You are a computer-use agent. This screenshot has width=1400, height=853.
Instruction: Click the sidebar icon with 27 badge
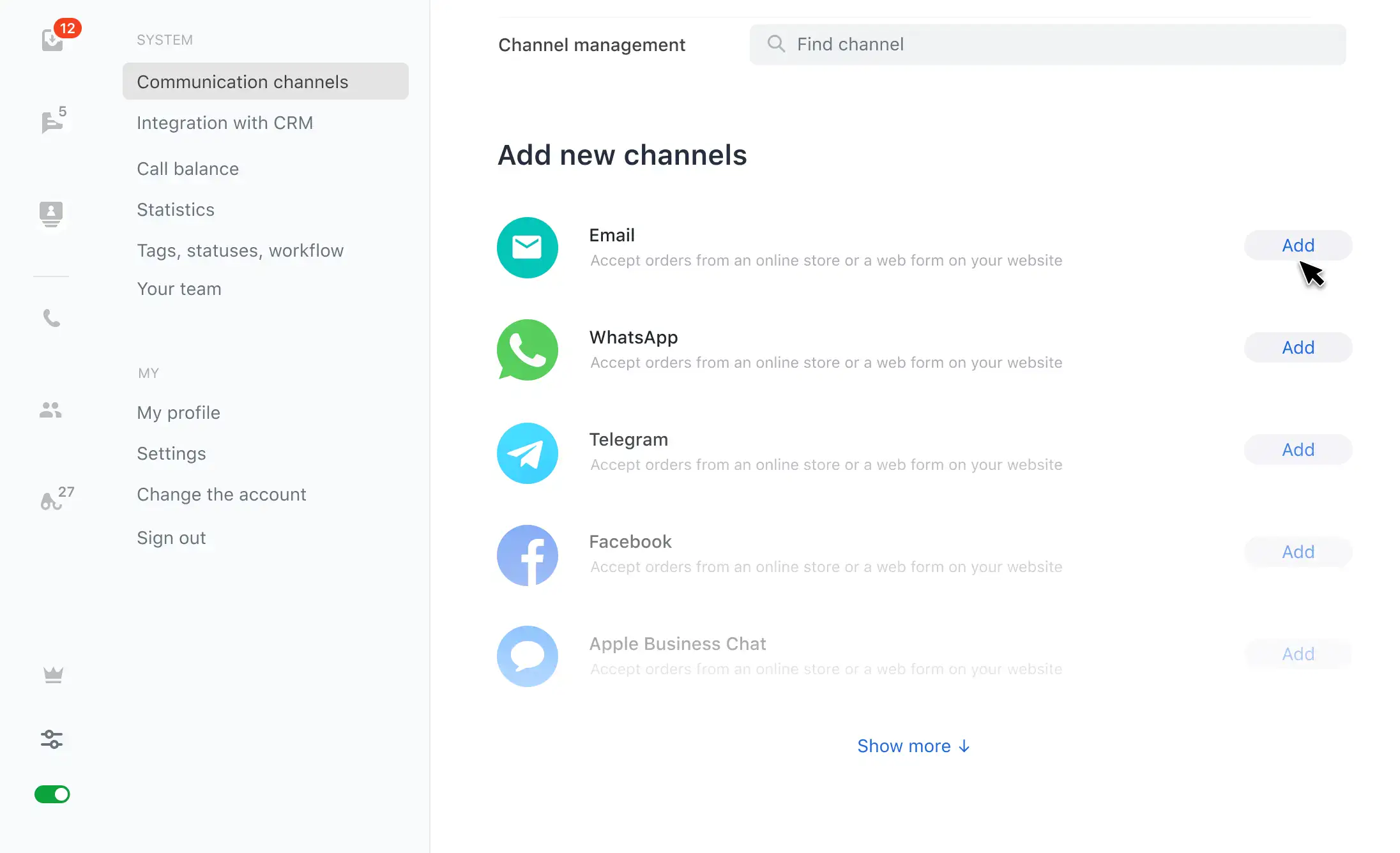tap(52, 500)
